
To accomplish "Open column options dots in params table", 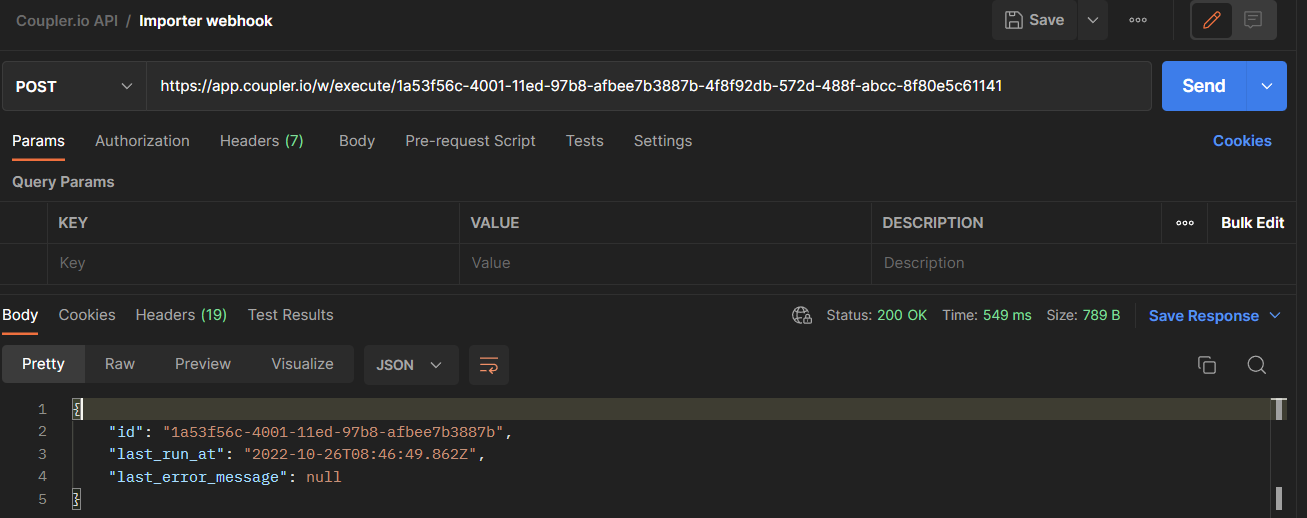I will pos(1185,223).
